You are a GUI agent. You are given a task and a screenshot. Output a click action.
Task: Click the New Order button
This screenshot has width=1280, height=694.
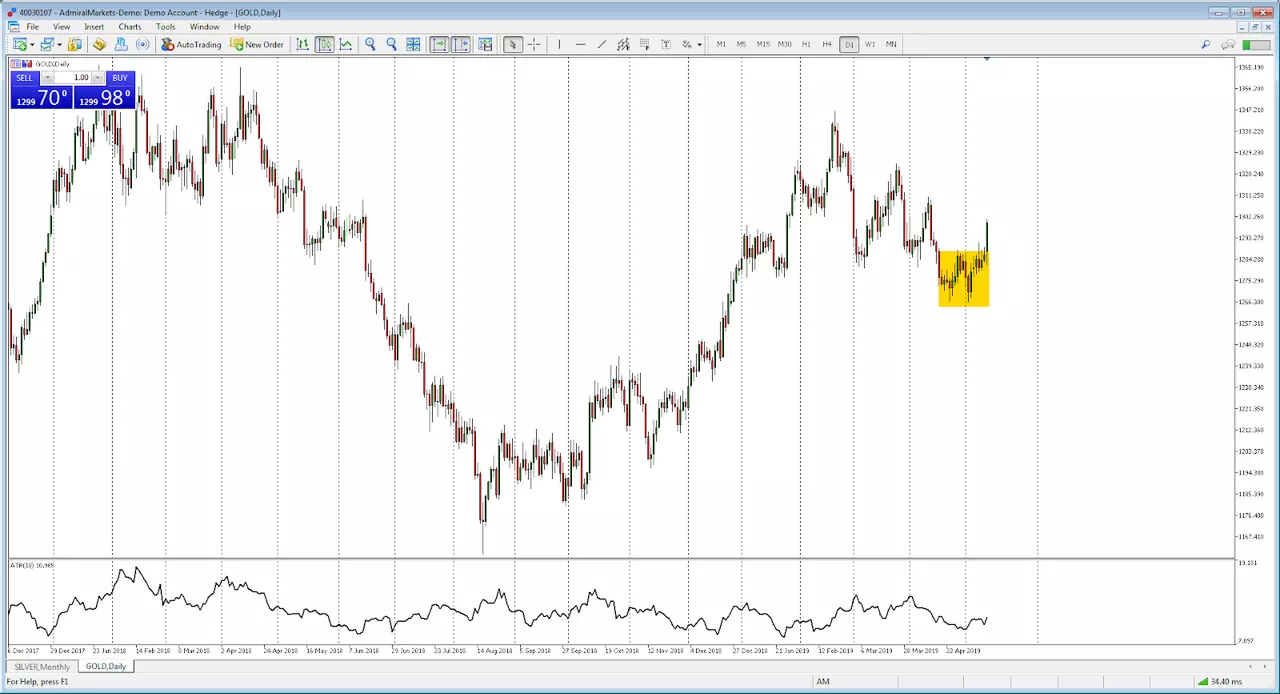click(257, 44)
